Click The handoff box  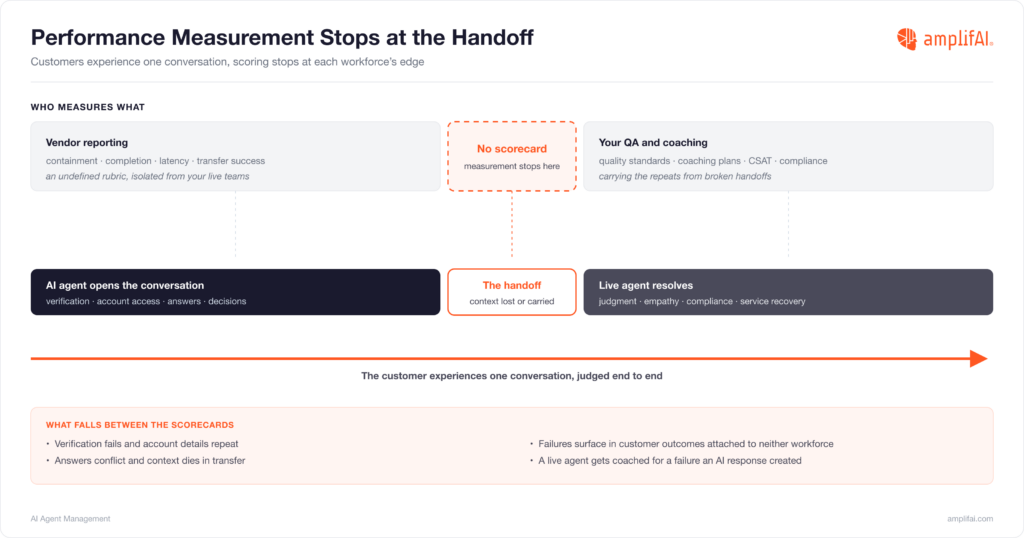click(x=512, y=292)
